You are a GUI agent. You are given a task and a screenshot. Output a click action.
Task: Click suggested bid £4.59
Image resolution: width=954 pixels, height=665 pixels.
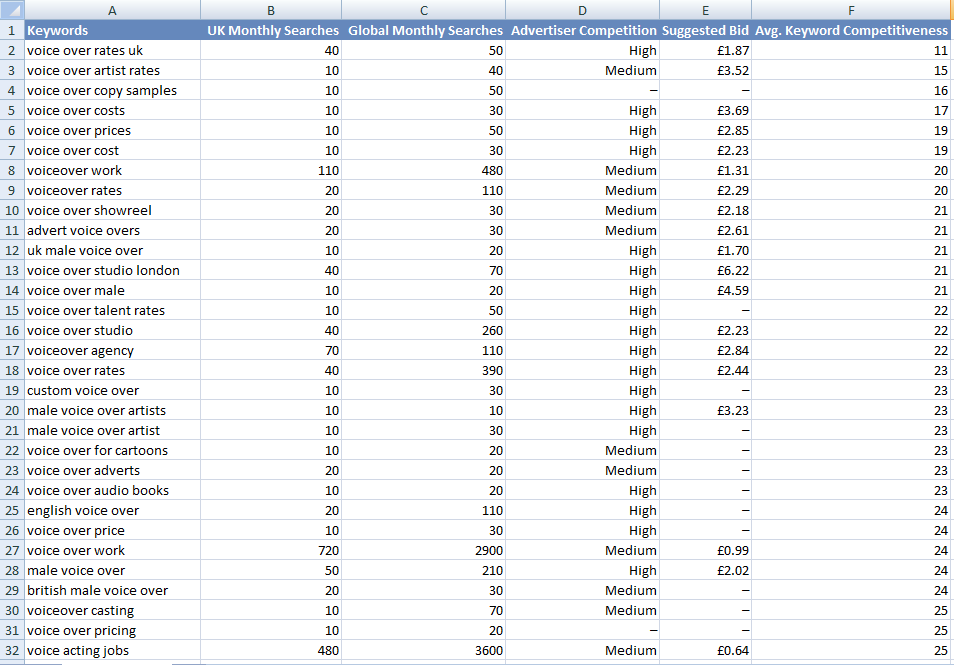click(705, 290)
